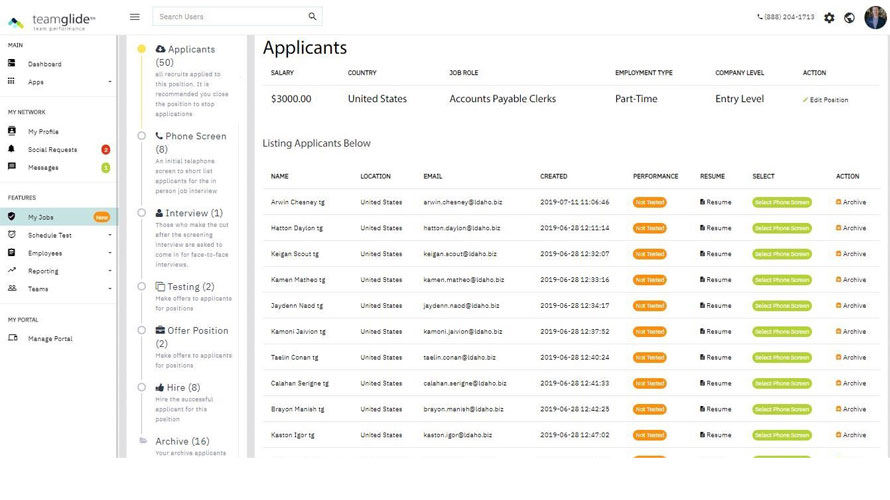Select Phone Screen for Hatton Daylon
Image resolution: width=890 pixels, height=500 pixels.
click(x=782, y=228)
